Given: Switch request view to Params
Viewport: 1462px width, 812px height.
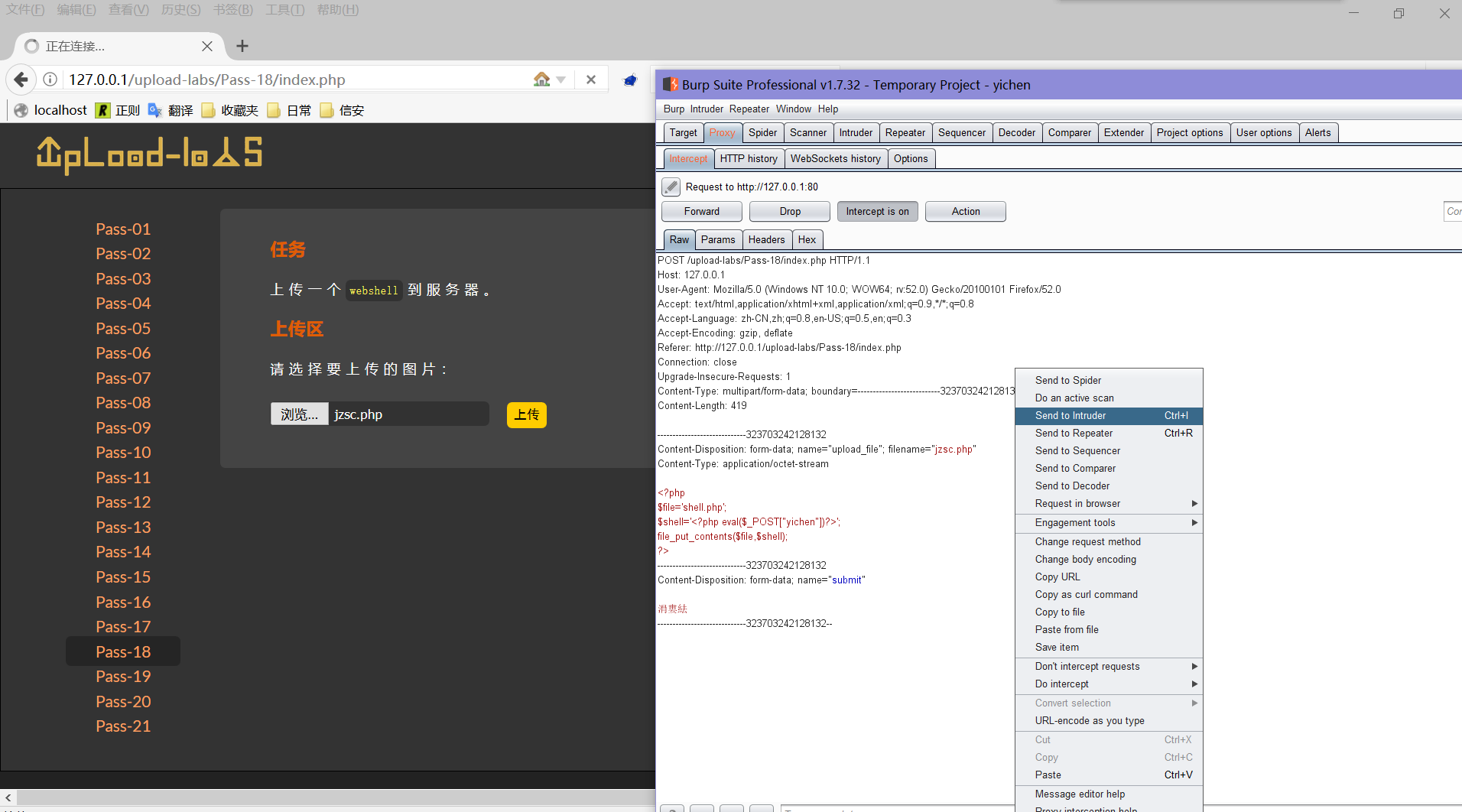Looking at the screenshot, I should 718,239.
